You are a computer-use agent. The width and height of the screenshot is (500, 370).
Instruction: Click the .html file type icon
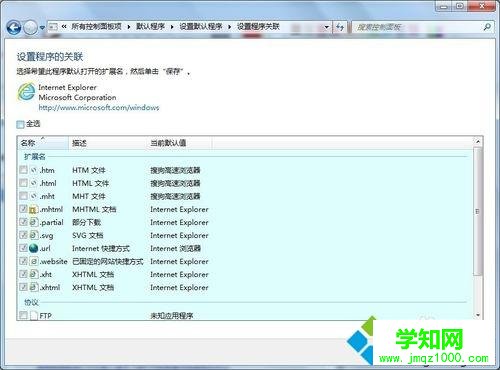tap(34, 183)
